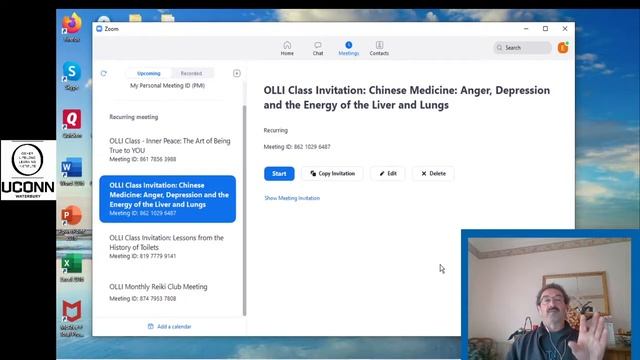The height and width of the screenshot is (360, 640).
Task: Select the OLLI Monthly Reiki Club Meeting
Action: coord(167,292)
